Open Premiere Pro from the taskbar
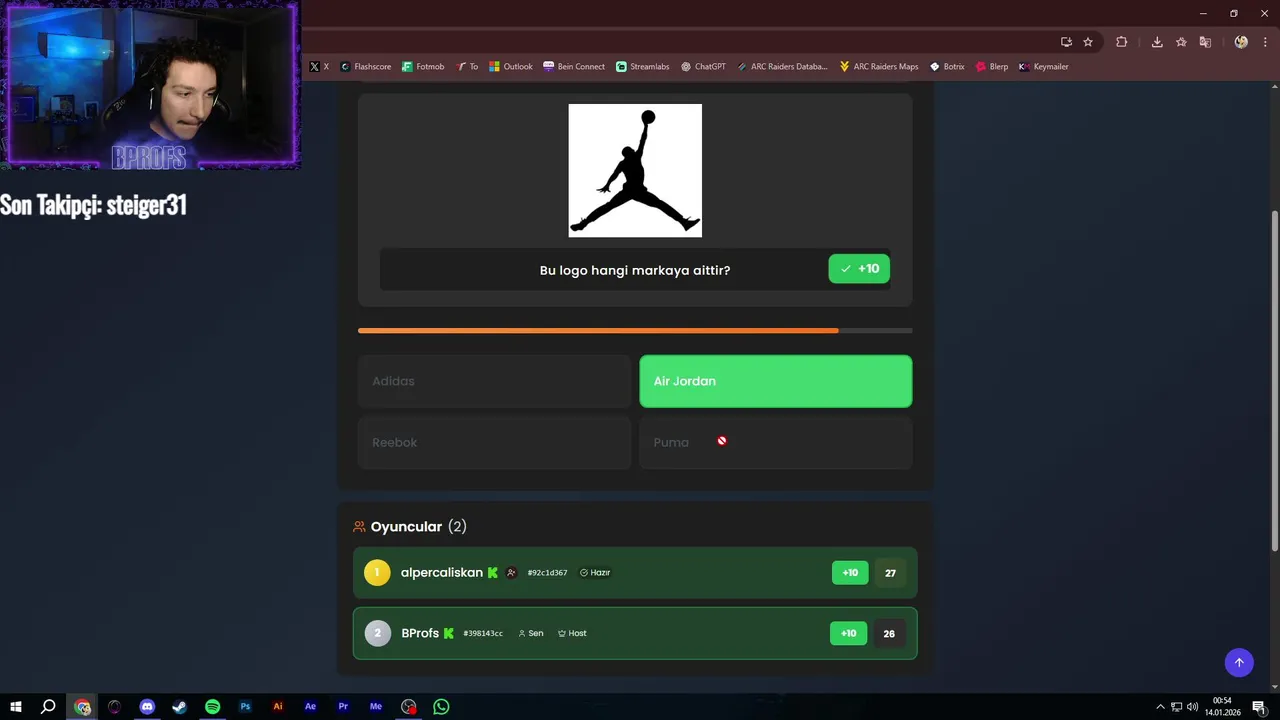Screen dimensions: 1280x720 click(x=343, y=706)
